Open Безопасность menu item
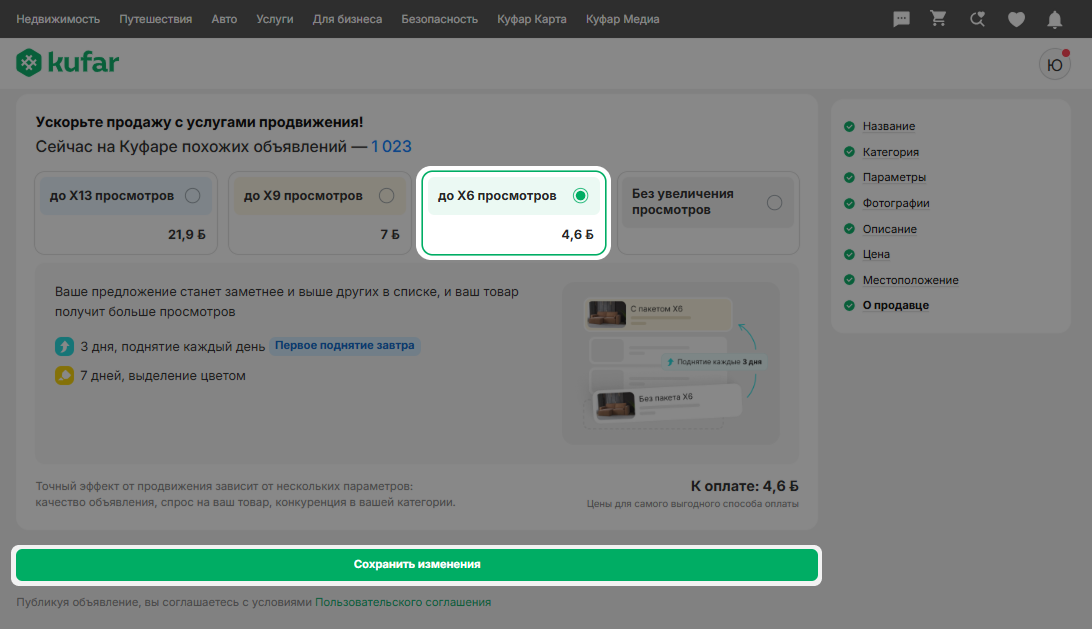The image size is (1092, 629). pos(439,19)
